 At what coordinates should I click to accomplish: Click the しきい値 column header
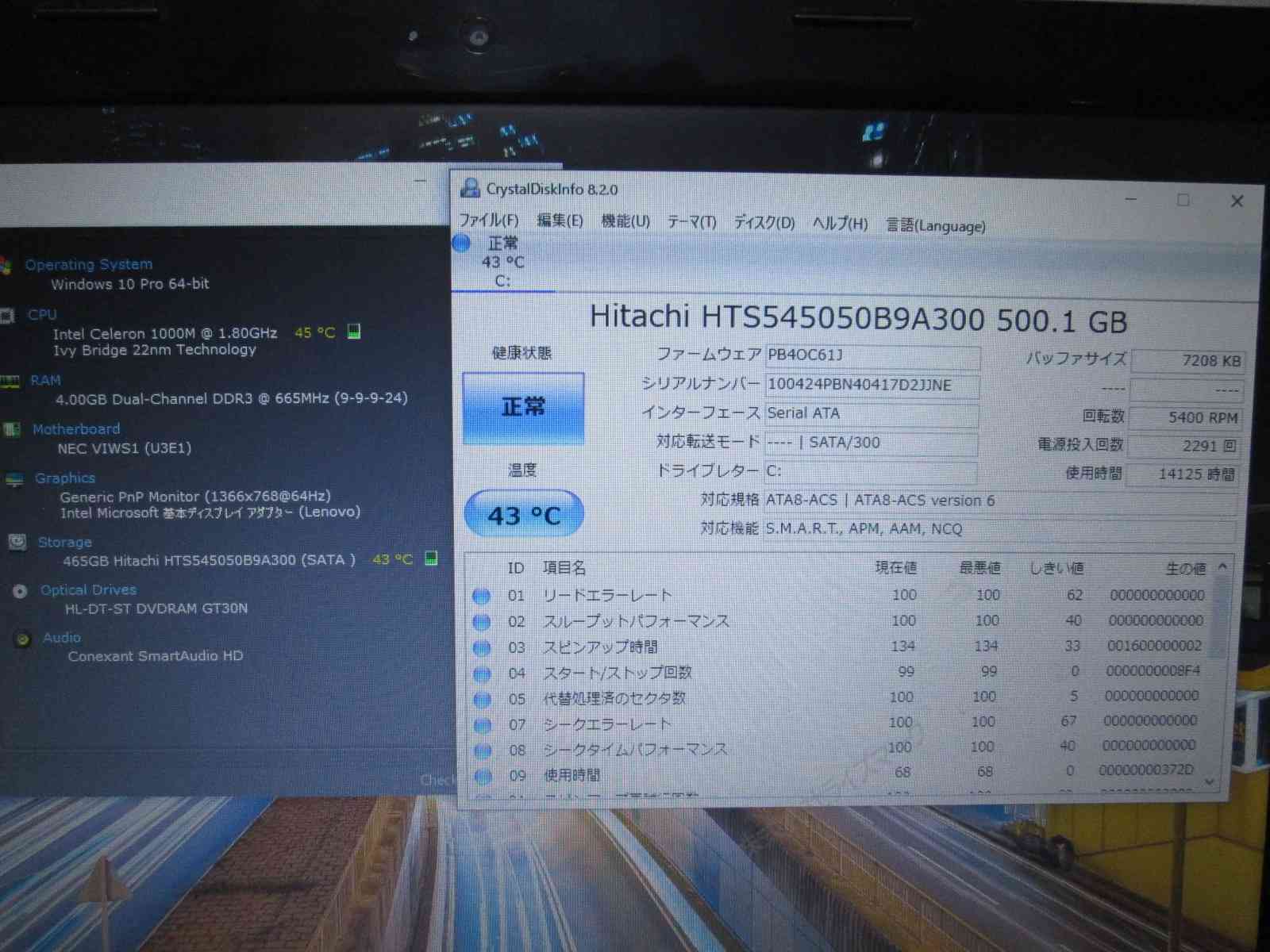click(1056, 568)
